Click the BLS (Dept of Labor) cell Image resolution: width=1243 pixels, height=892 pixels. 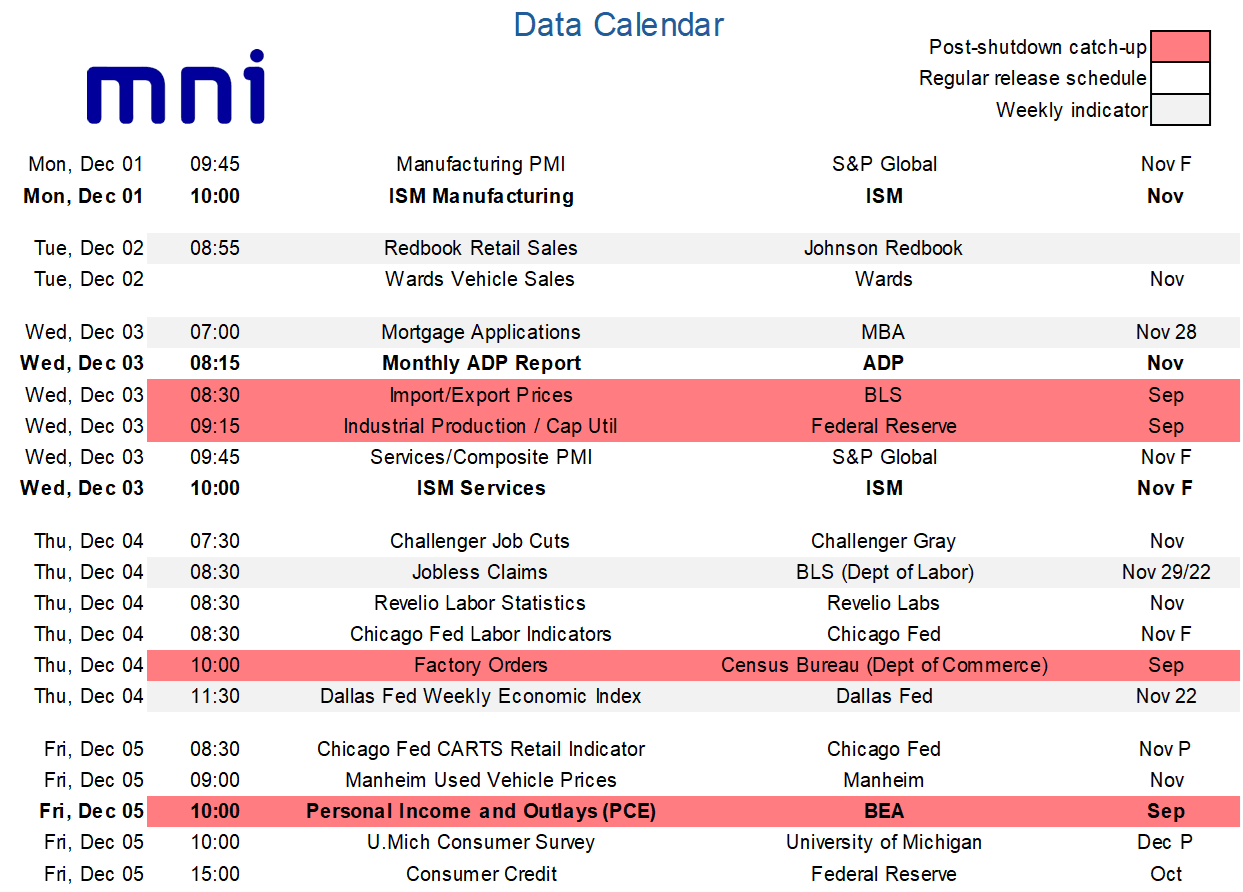[884, 572]
